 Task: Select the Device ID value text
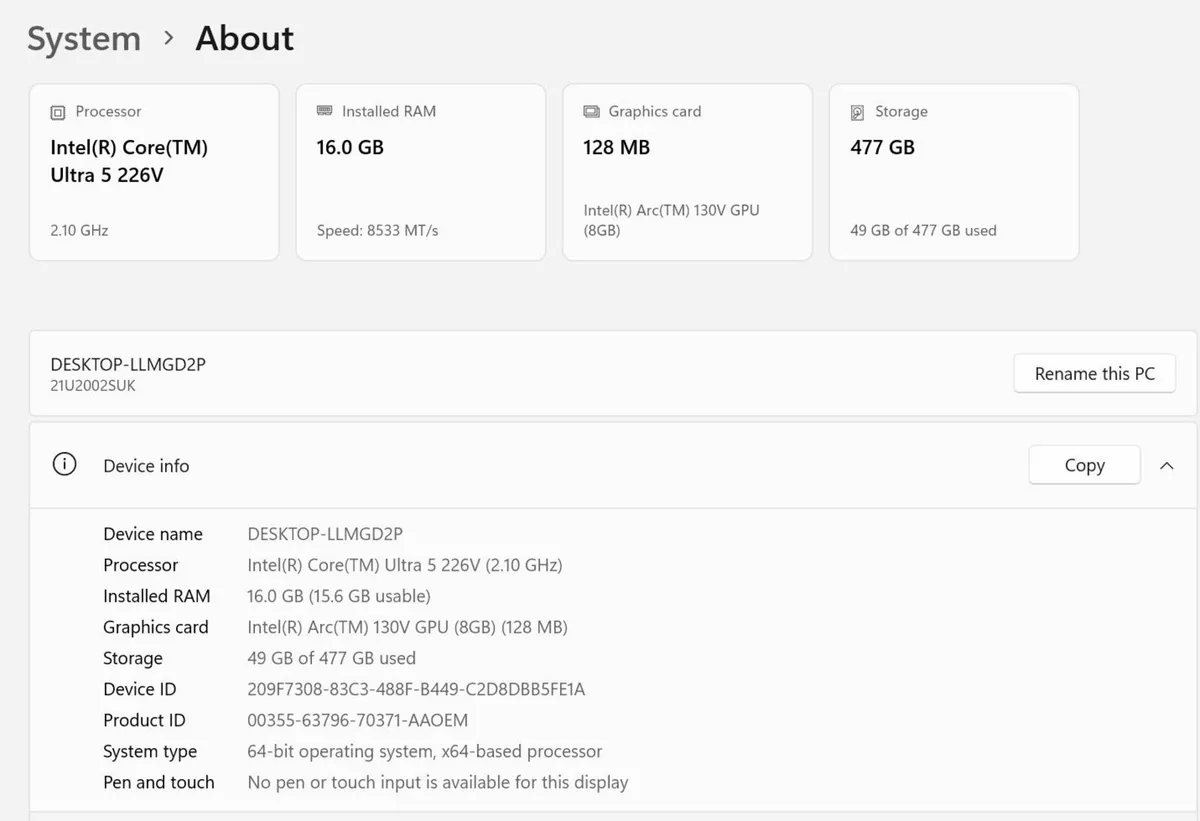point(416,689)
